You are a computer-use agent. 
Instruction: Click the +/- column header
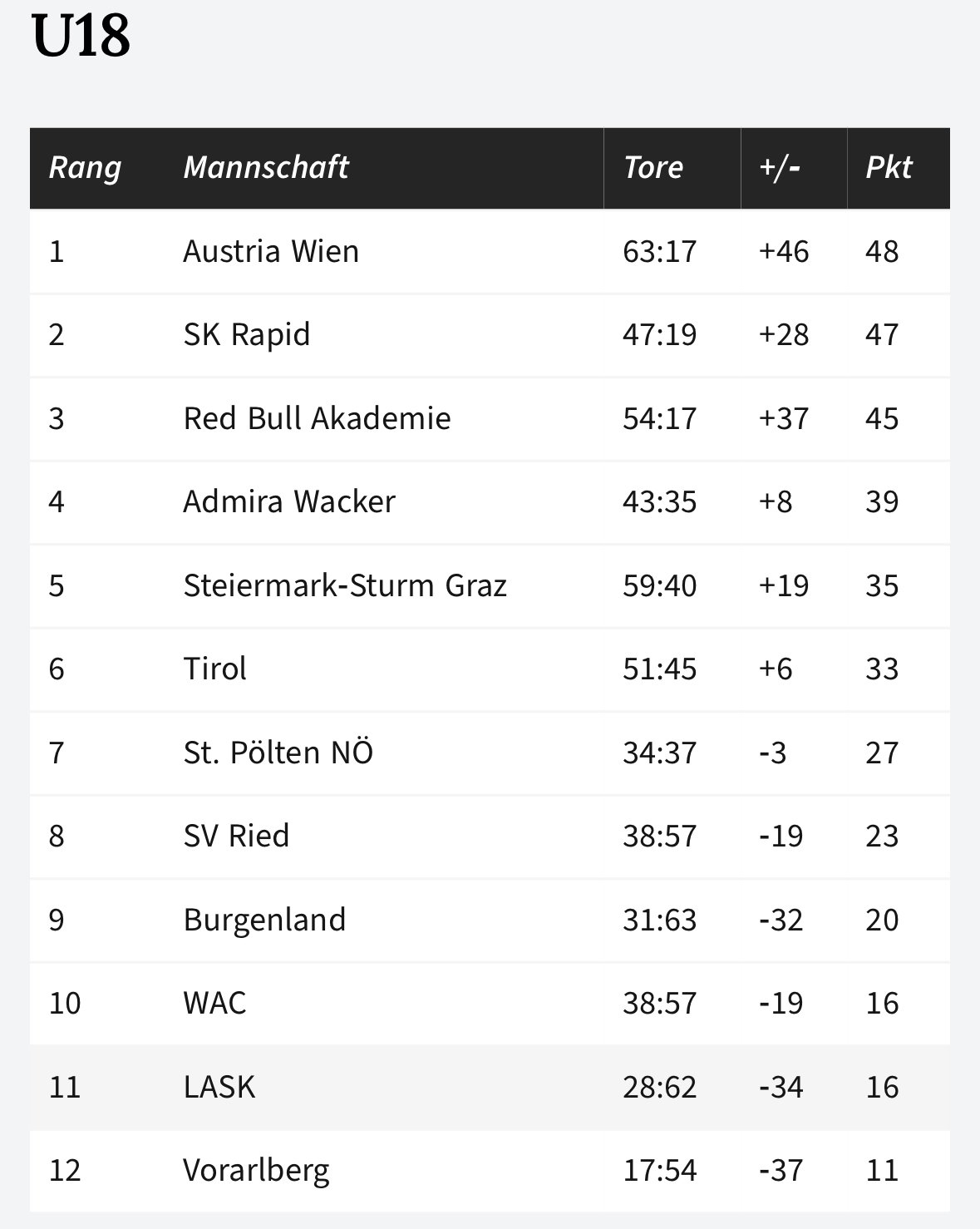(x=780, y=167)
